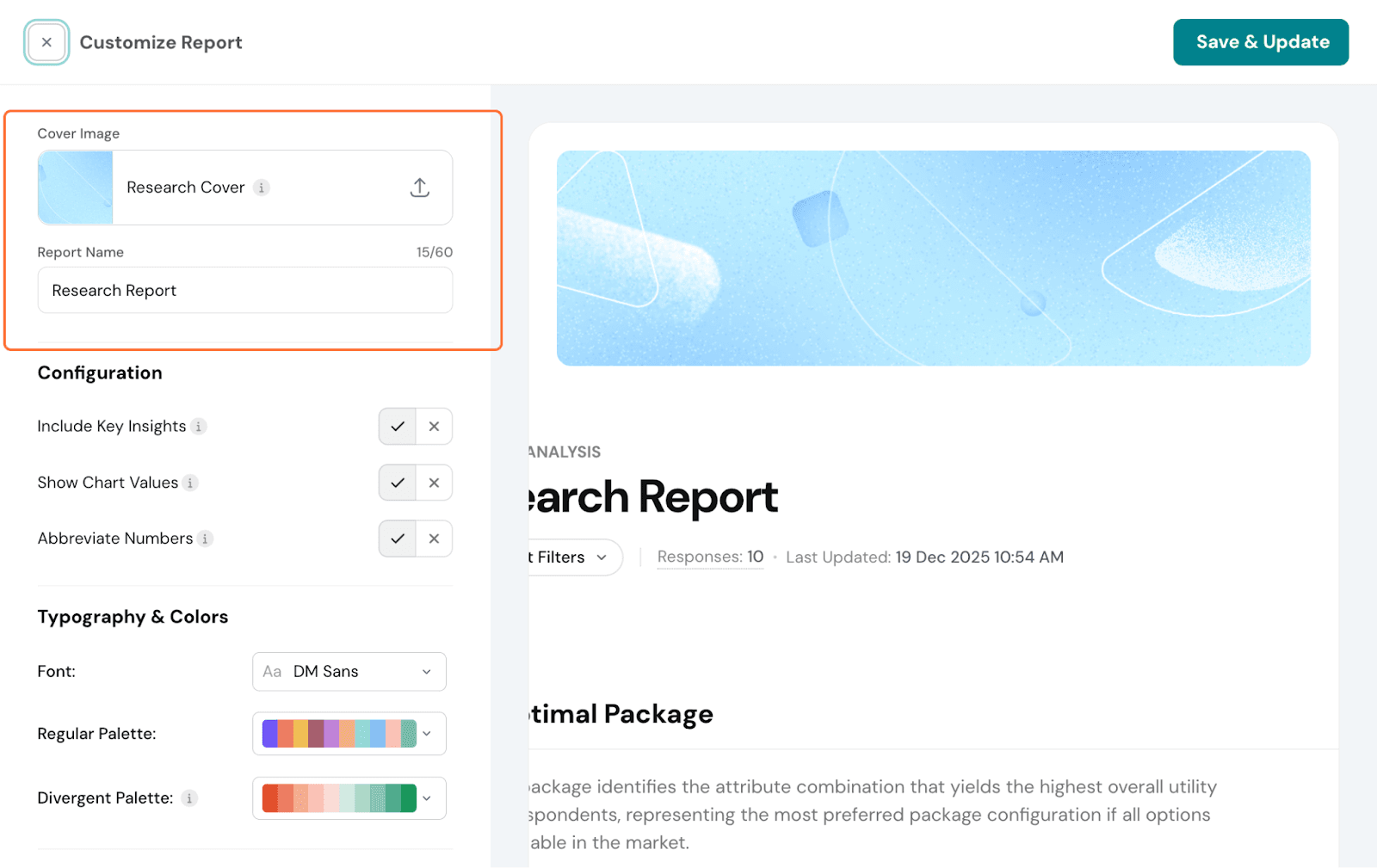Expand the Divergent Palette dropdown

[x=349, y=798]
